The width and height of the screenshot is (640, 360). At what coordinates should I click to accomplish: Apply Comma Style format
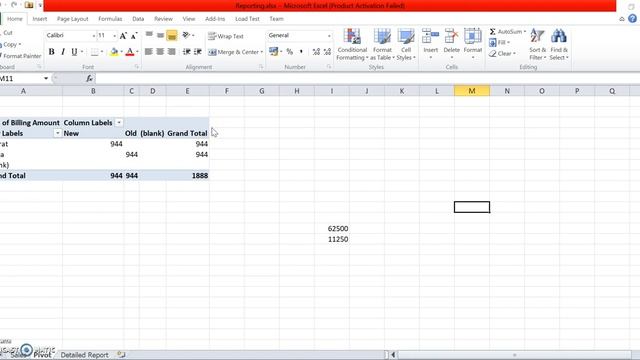click(x=301, y=52)
